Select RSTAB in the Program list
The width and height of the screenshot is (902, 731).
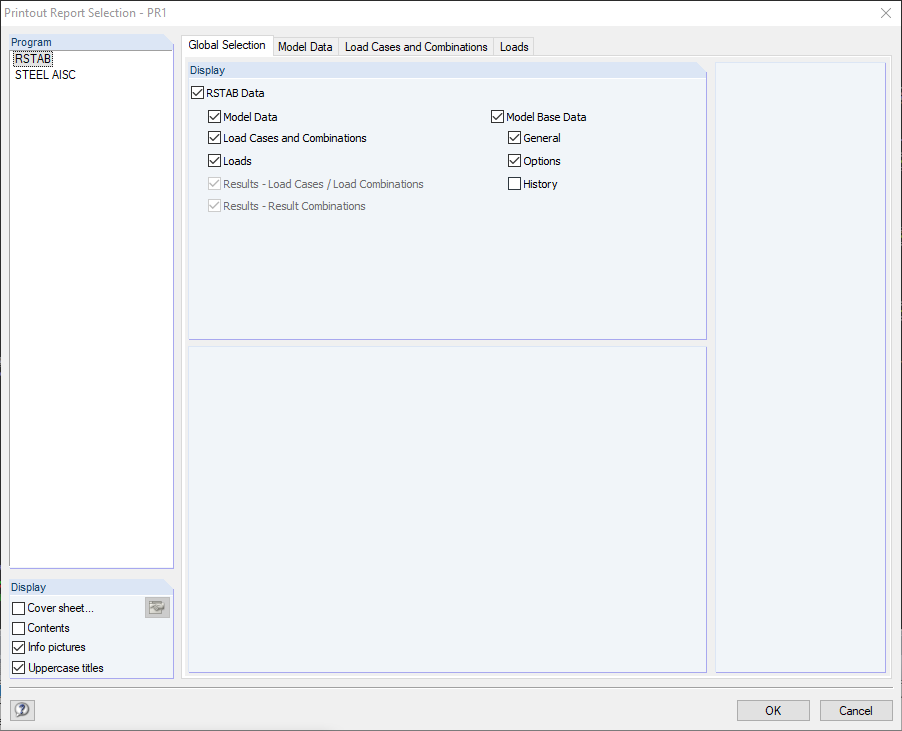coord(31,58)
